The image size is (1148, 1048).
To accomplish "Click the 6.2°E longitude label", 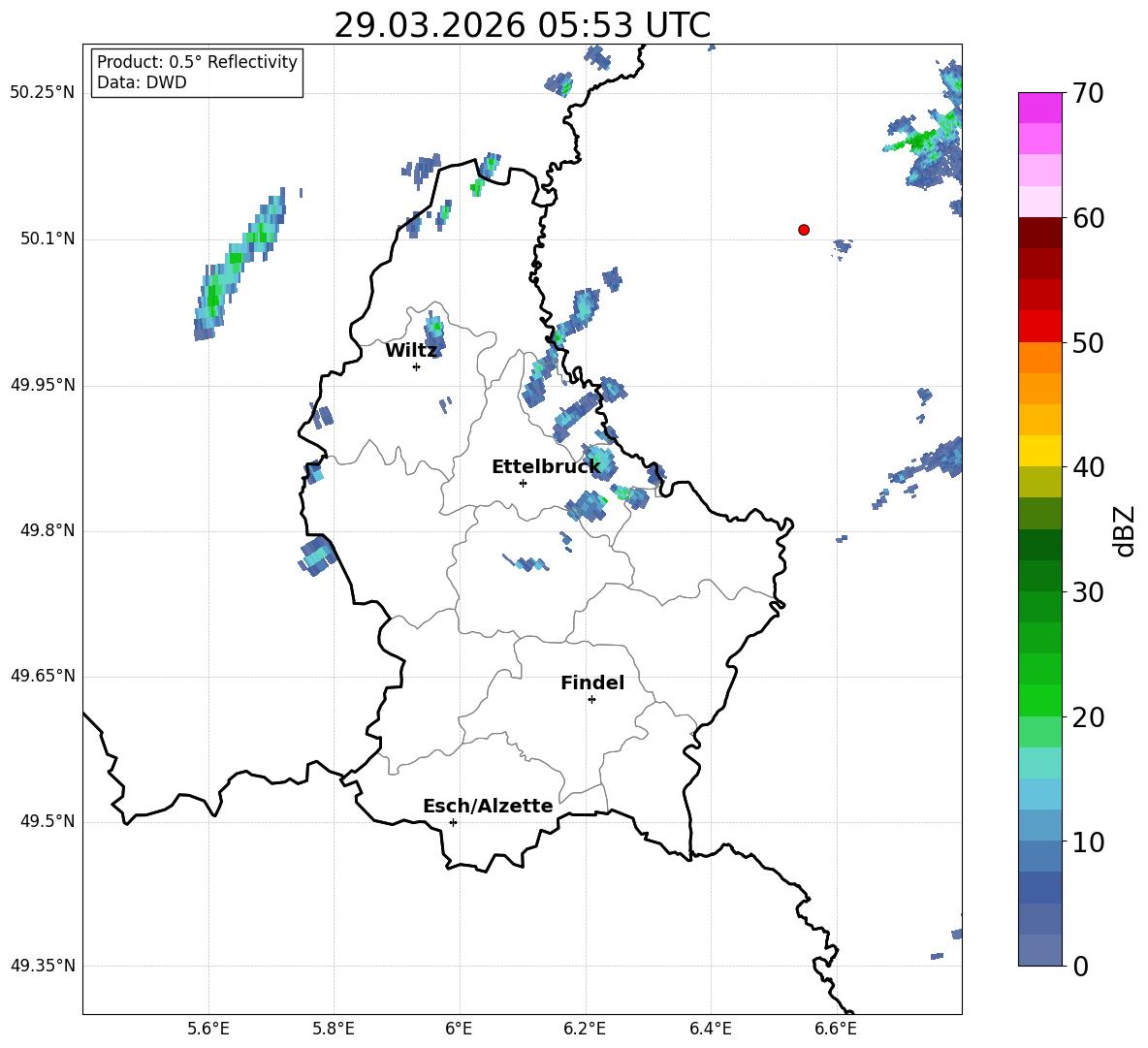I will tap(585, 1029).
